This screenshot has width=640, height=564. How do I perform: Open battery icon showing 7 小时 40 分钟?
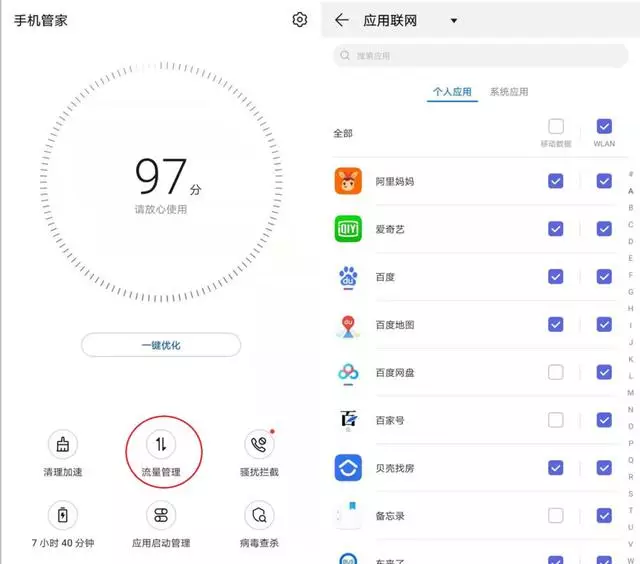pyautogui.click(x=62, y=515)
